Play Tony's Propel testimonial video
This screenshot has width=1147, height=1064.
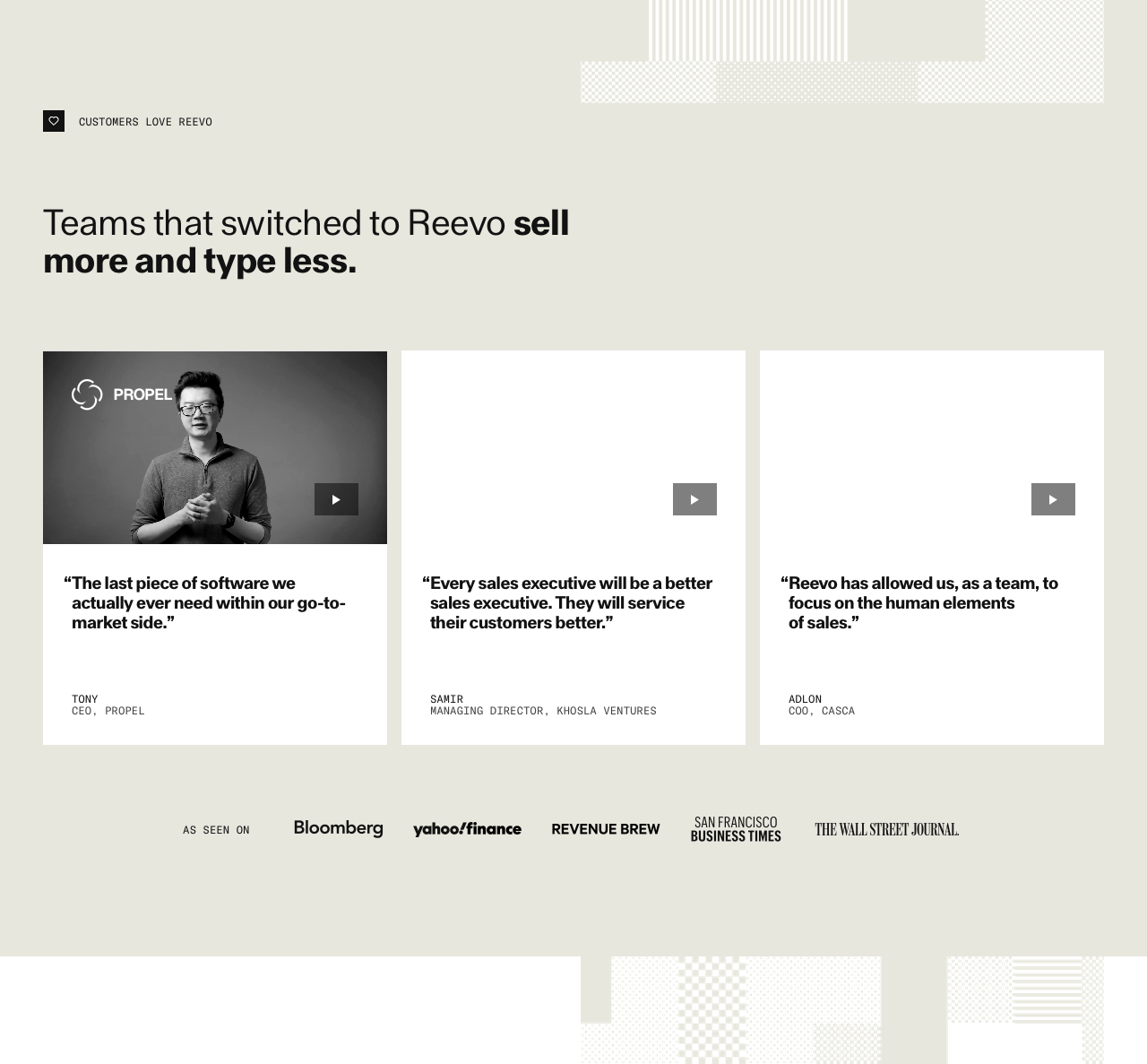pyautogui.click(x=336, y=499)
